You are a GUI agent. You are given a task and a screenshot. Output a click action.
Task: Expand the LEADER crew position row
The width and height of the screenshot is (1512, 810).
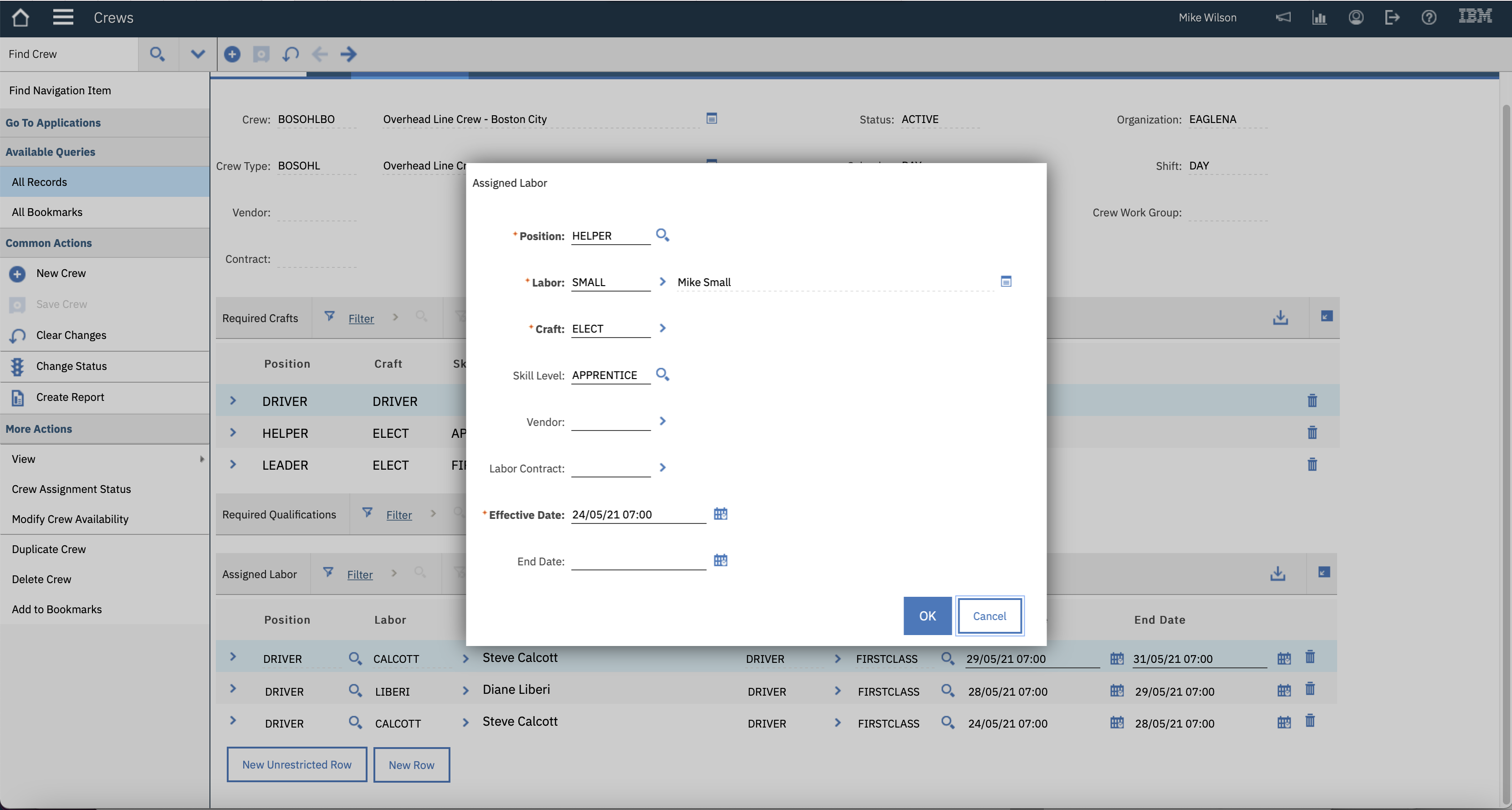coord(232,464)
